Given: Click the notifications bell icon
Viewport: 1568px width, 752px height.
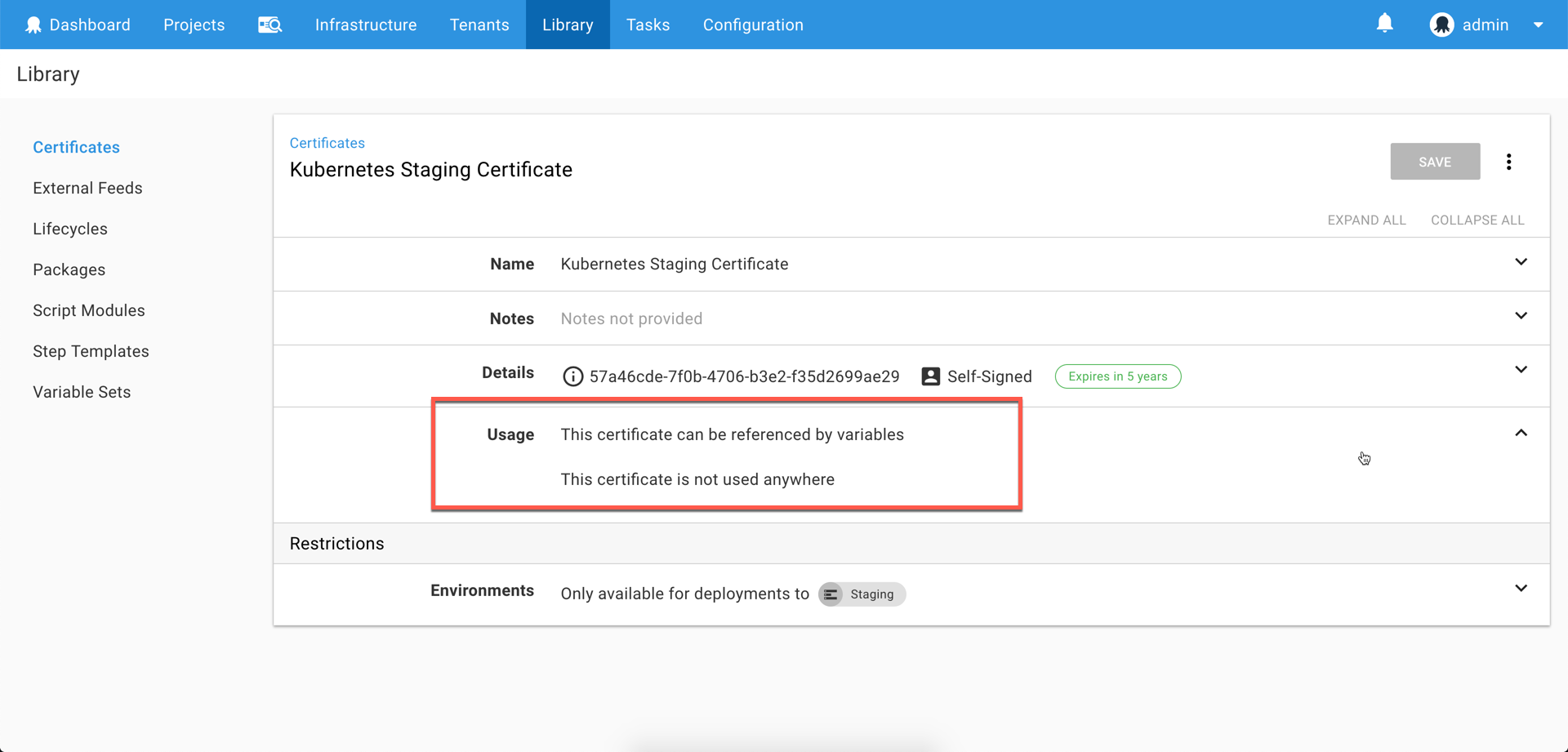Looking at the screenshot, I should (x=1384, y=24).
